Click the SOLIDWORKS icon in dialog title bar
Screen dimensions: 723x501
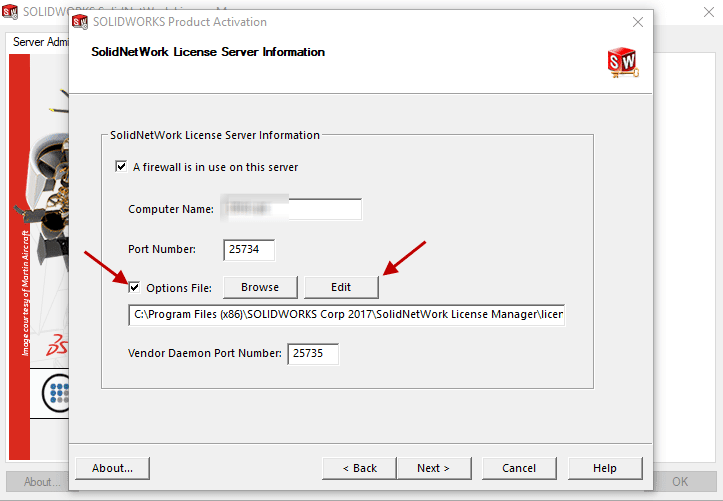(80, 22)
